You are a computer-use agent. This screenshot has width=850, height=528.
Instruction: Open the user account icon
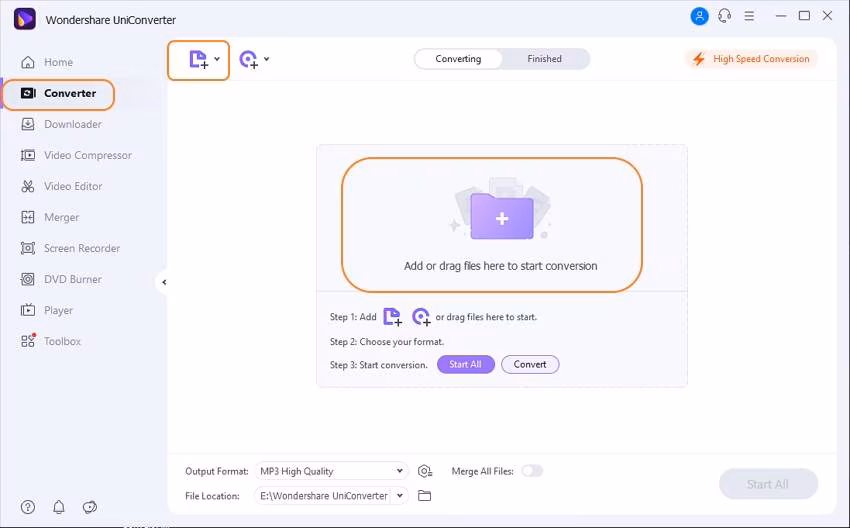coord(699,16)
